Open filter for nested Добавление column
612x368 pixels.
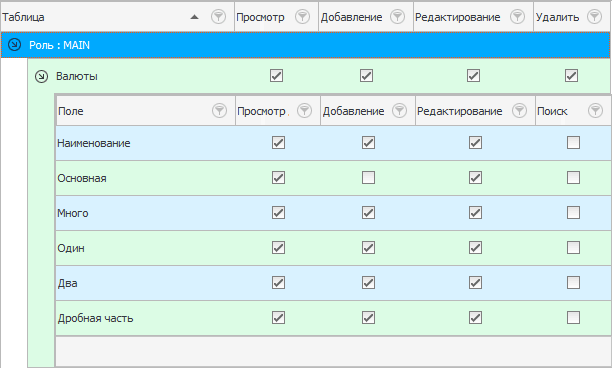(x=399, y=111)
